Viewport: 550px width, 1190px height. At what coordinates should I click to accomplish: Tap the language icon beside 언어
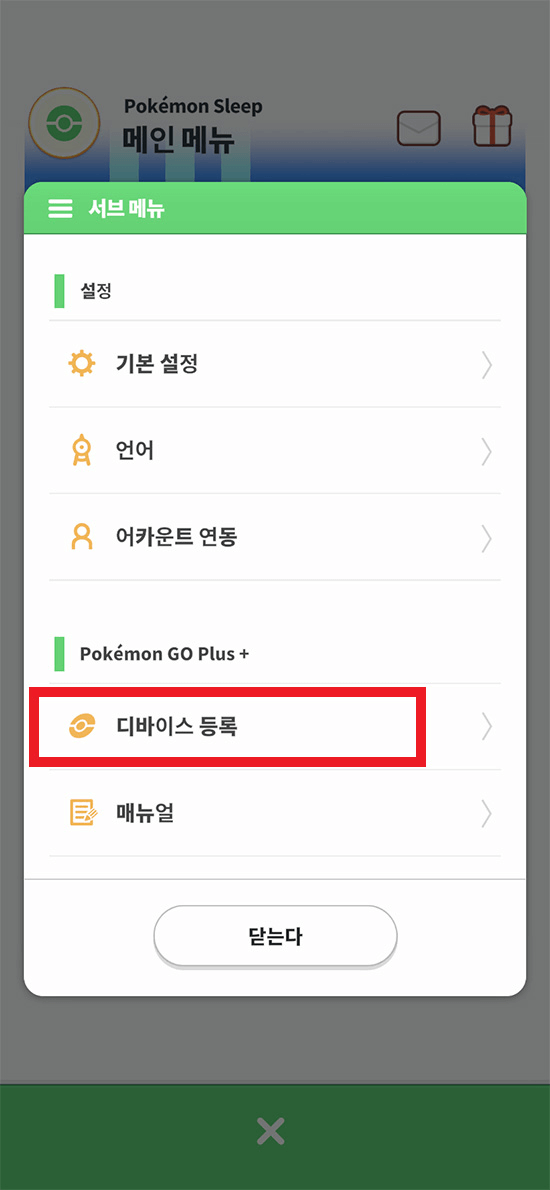tap(80, 452)
